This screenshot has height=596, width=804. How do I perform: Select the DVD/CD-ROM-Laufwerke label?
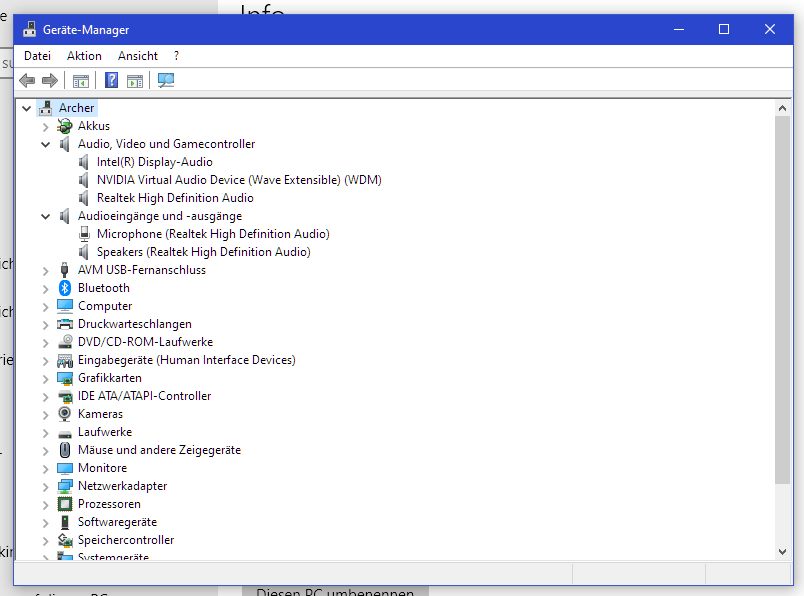(x=145, y=342)
